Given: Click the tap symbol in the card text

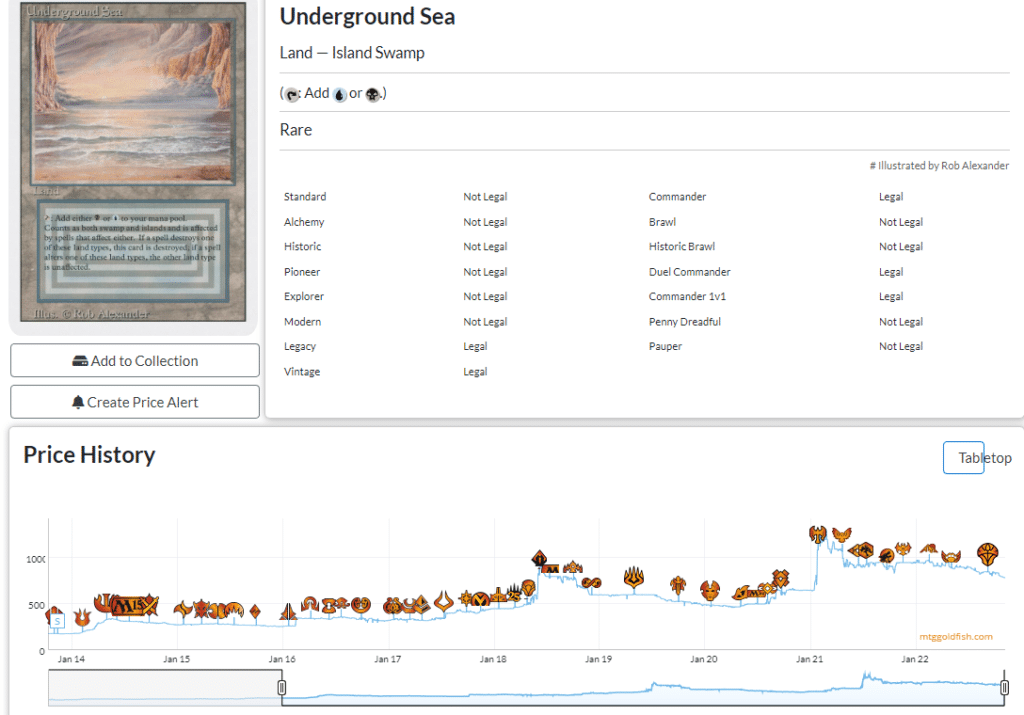Looking at the screenshot, I should [x=291, y=94].
